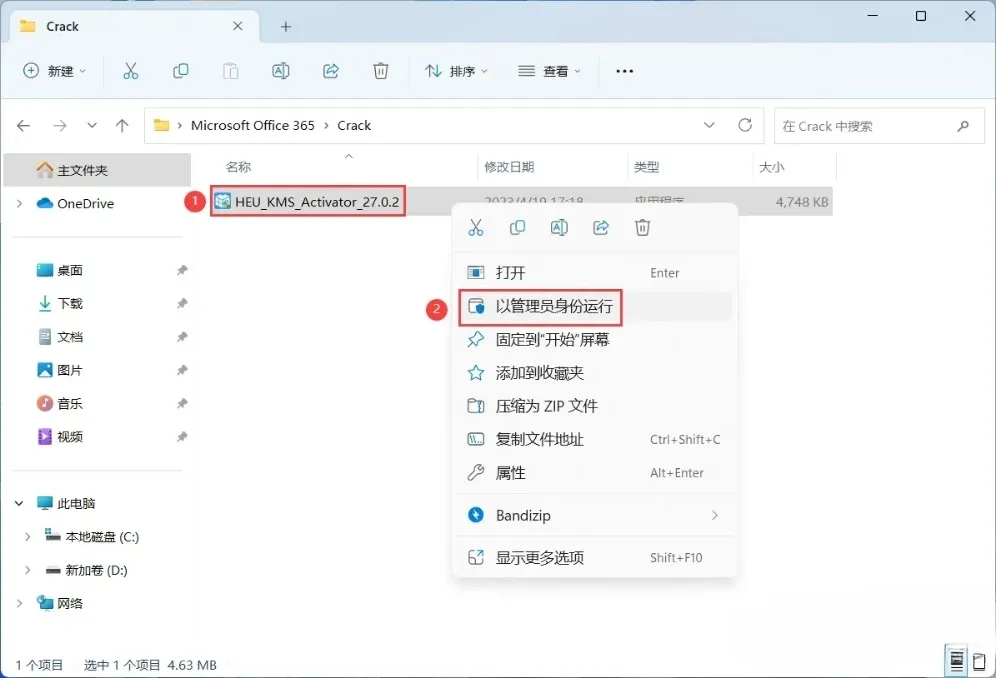996x678 pixels.
Task: Choose 压缩为 ZIP 文件 menu item
Action: coord(595,406)
